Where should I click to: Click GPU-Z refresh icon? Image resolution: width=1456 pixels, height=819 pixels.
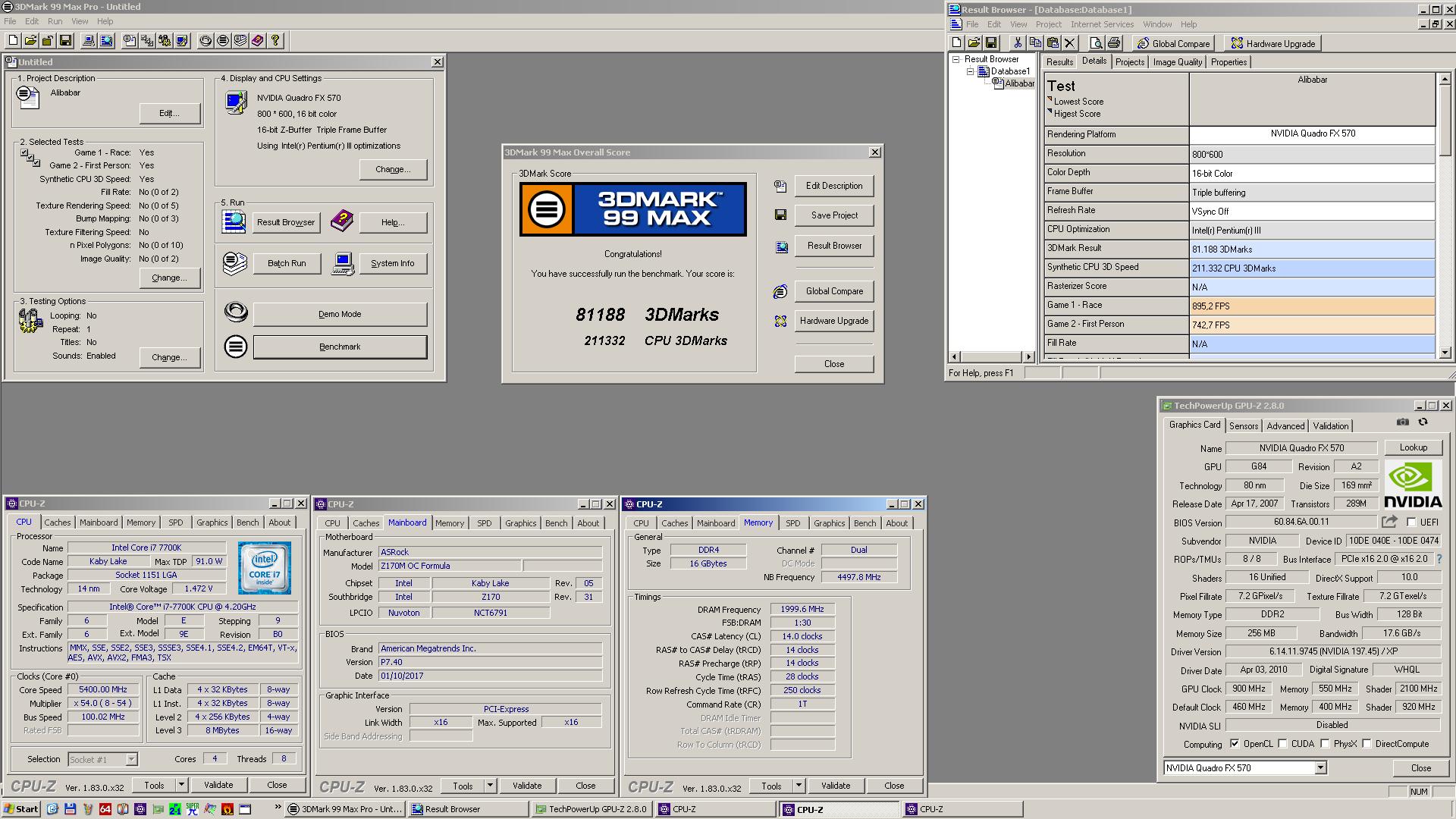pyautogui.click(x=1423, y=422)
